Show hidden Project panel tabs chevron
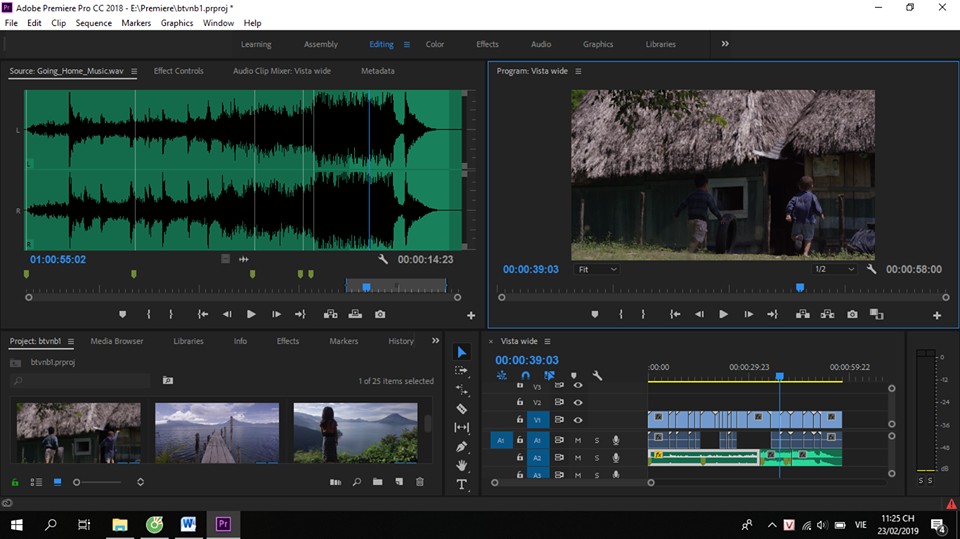The width and height of the screenshot is (960, 539). [435, 341]
